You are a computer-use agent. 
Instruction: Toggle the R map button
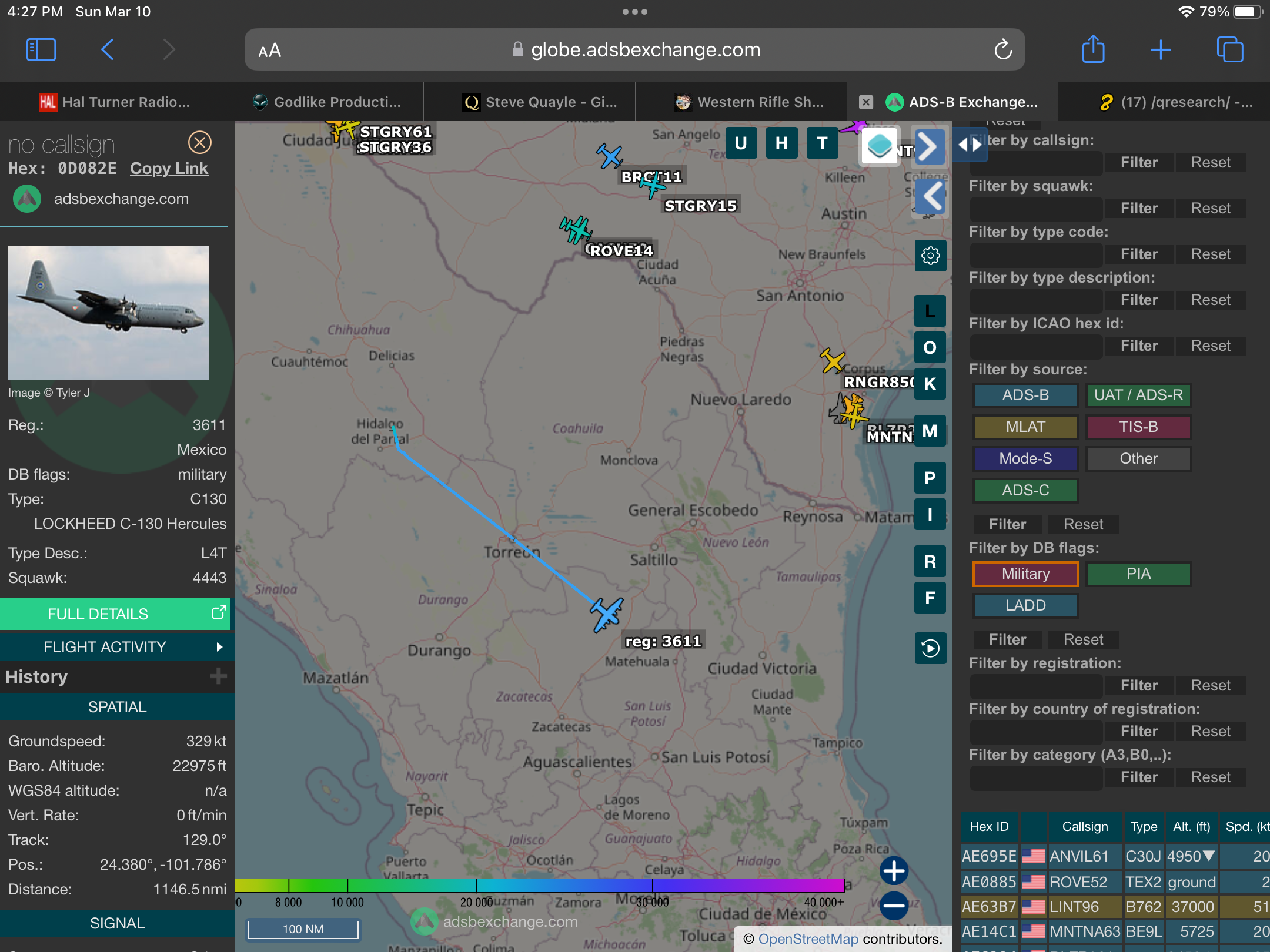[930, 561]
